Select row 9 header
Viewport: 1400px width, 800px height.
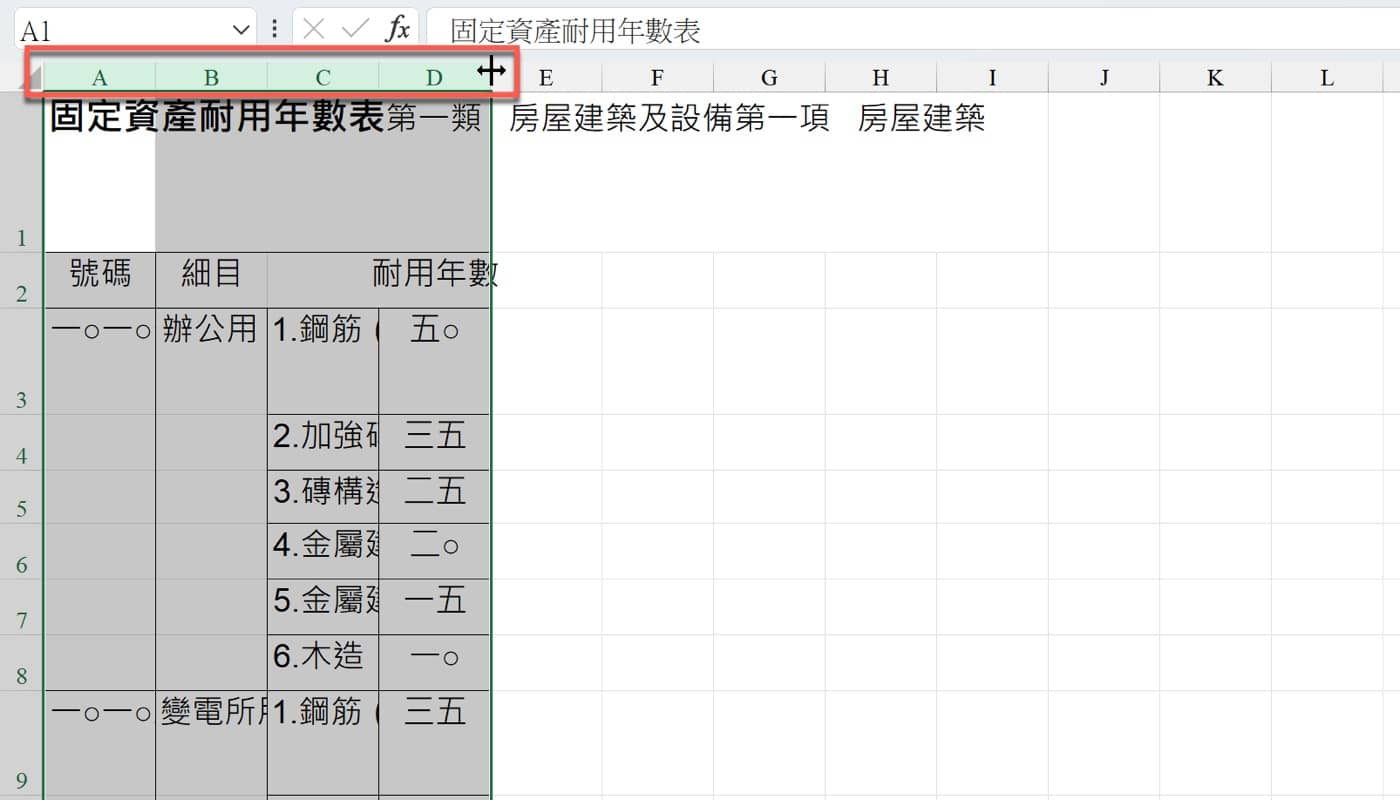coord(22,743)
